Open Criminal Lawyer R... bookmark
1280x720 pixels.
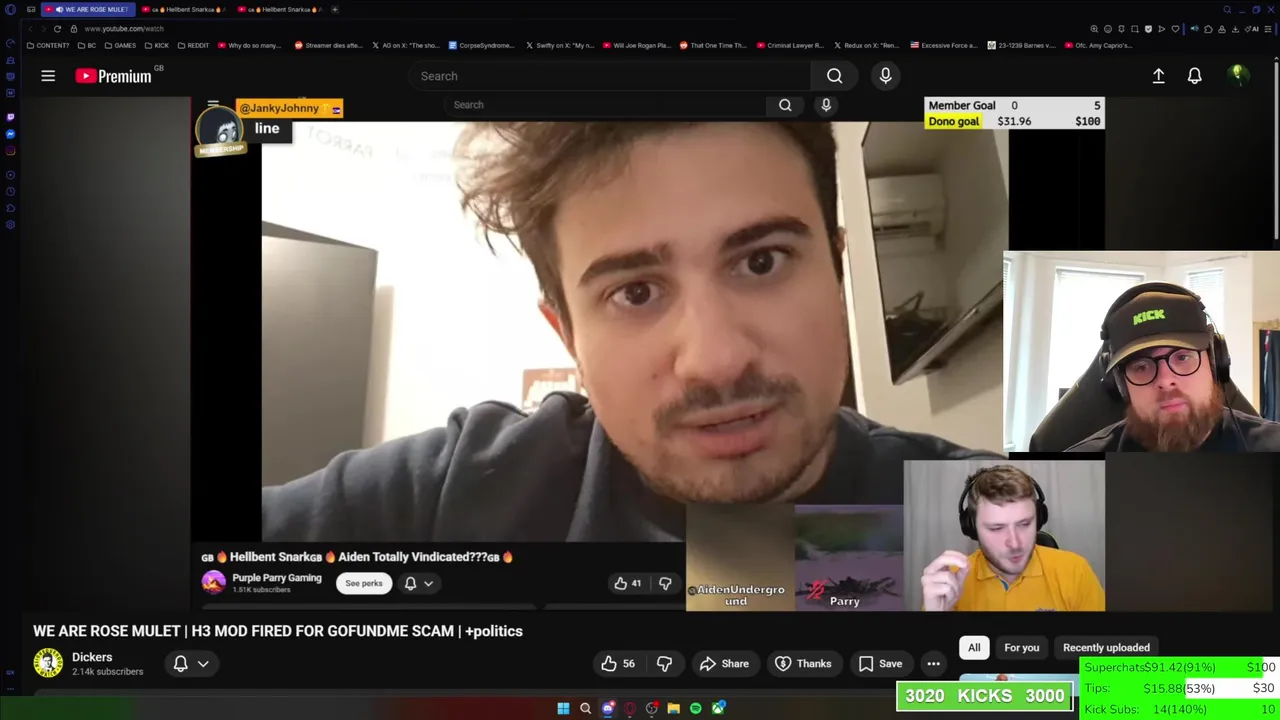[790, 45]
